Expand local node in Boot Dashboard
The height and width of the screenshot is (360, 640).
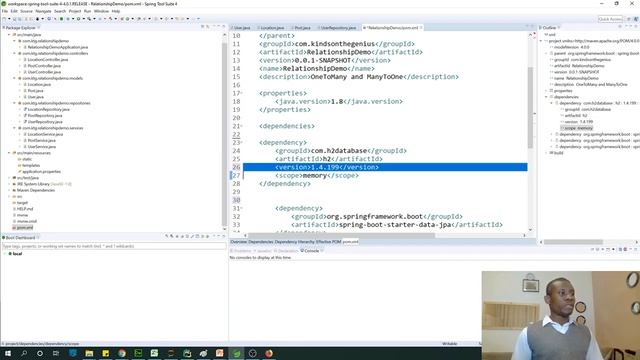pos(5,254)
